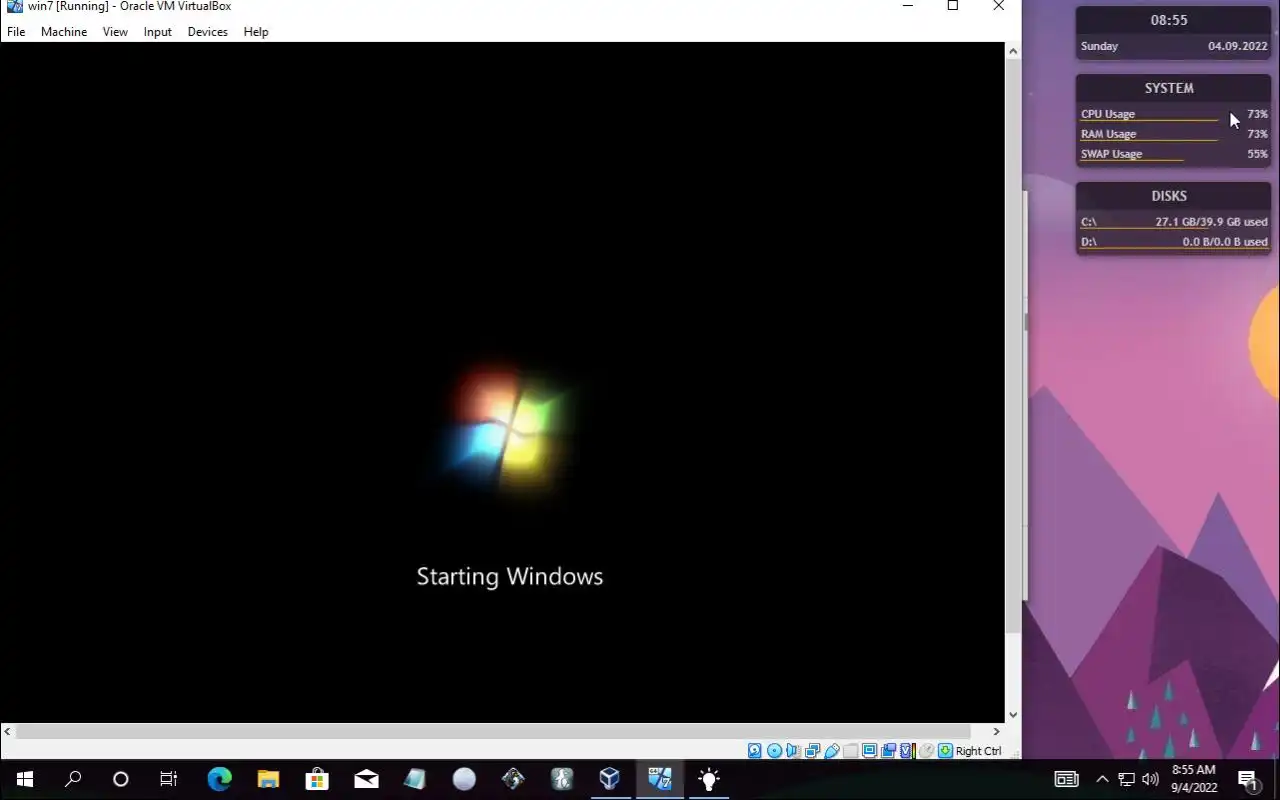Click the 08:55 clock widget

tap(1169, 20)
